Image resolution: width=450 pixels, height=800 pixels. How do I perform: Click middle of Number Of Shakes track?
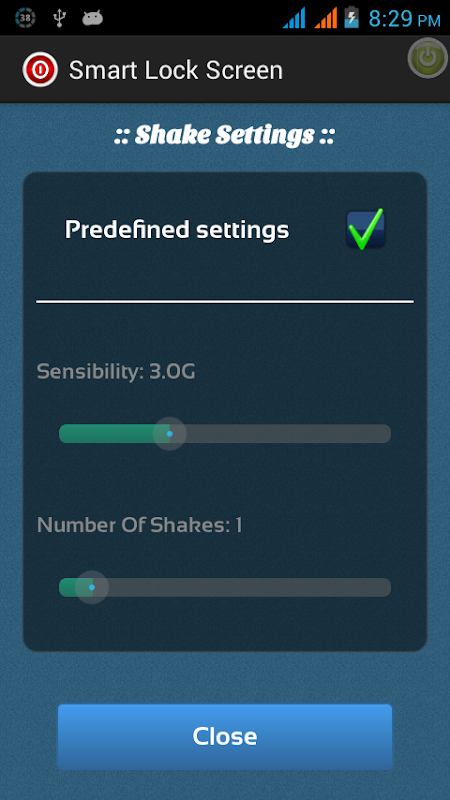[x=225, y=587]
